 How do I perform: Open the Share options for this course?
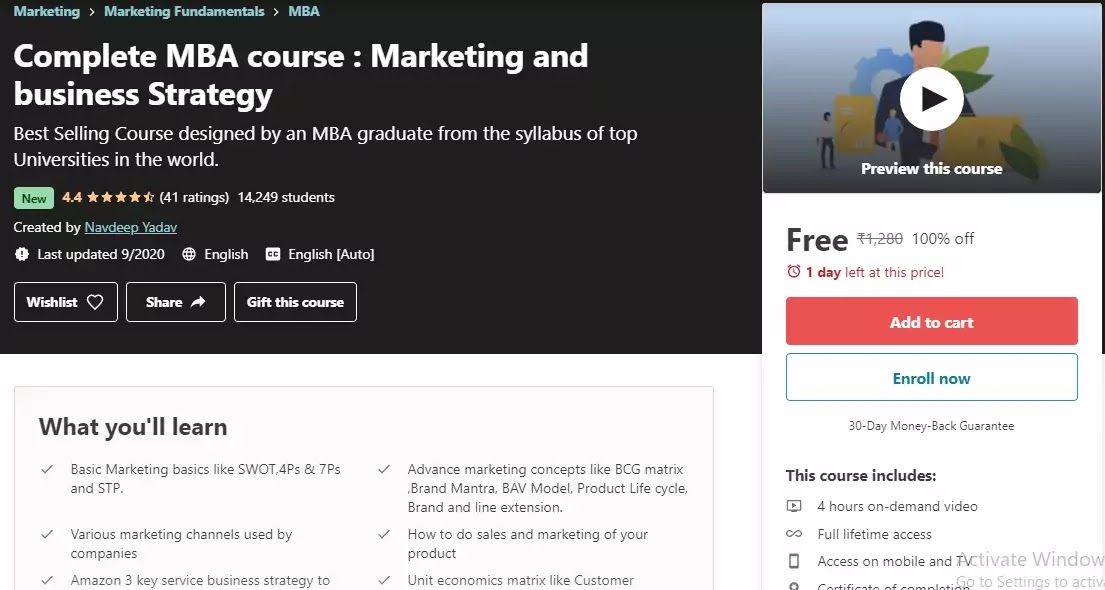(x=175, y=302)
